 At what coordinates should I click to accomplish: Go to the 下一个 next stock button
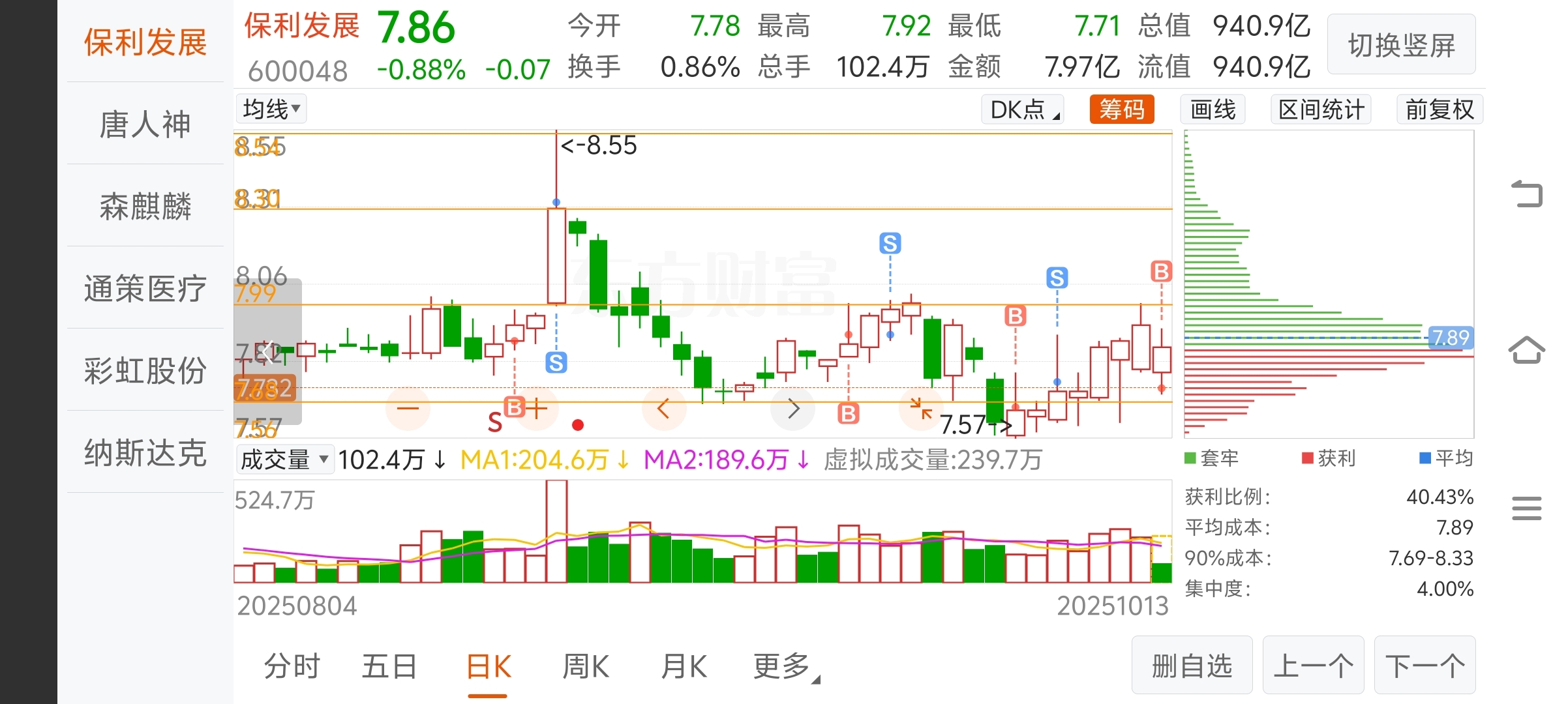point(1425,666)
